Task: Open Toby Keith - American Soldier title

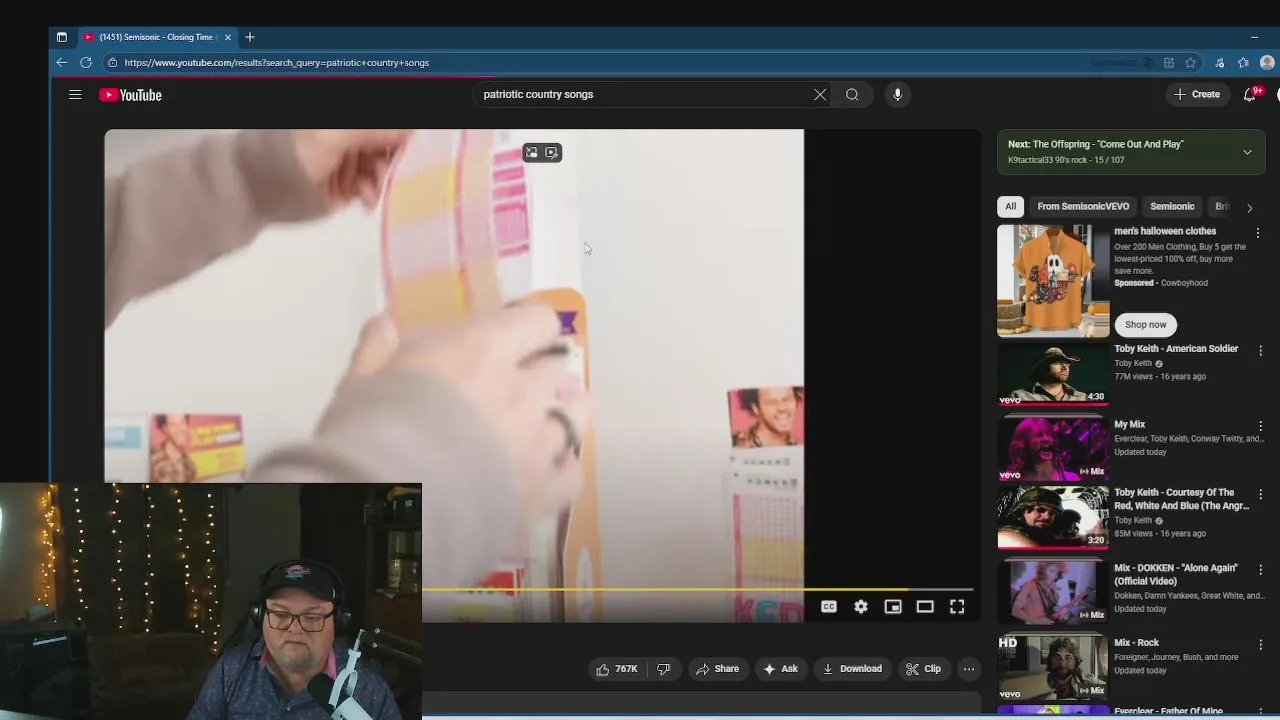Action: click(x=1176, y=349)
